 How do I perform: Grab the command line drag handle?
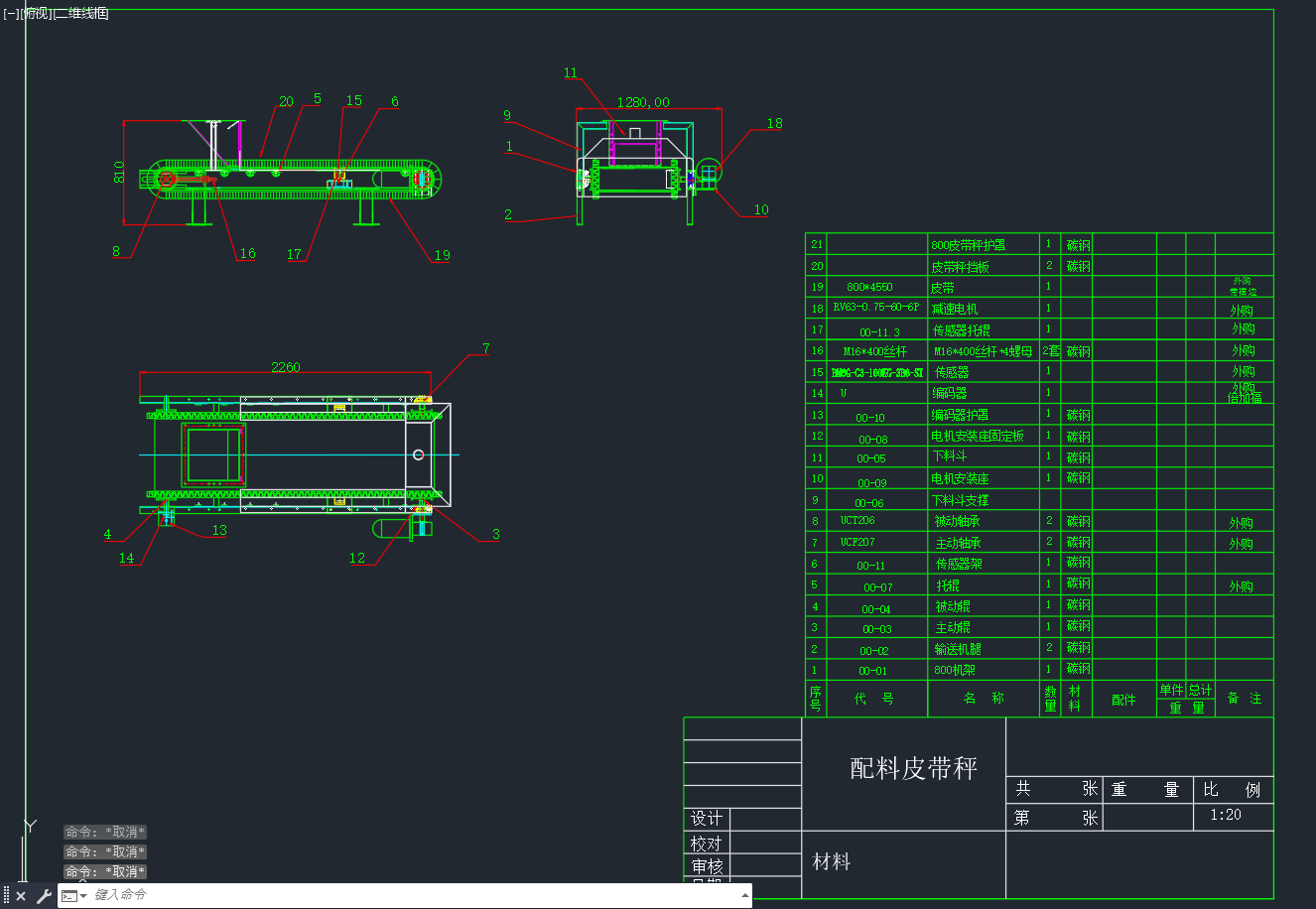(6, 896)
